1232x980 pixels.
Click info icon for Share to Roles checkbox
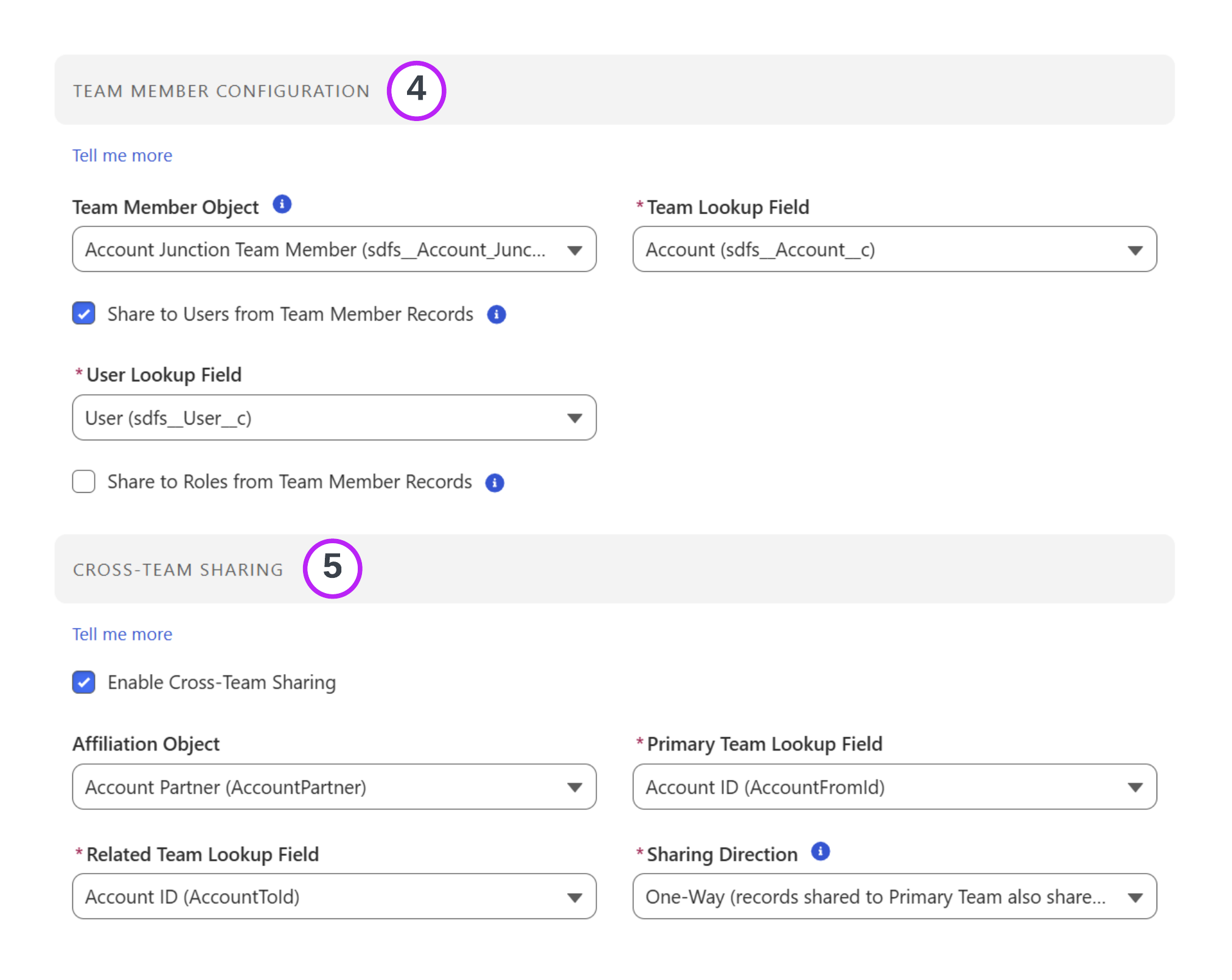(495, 482)
